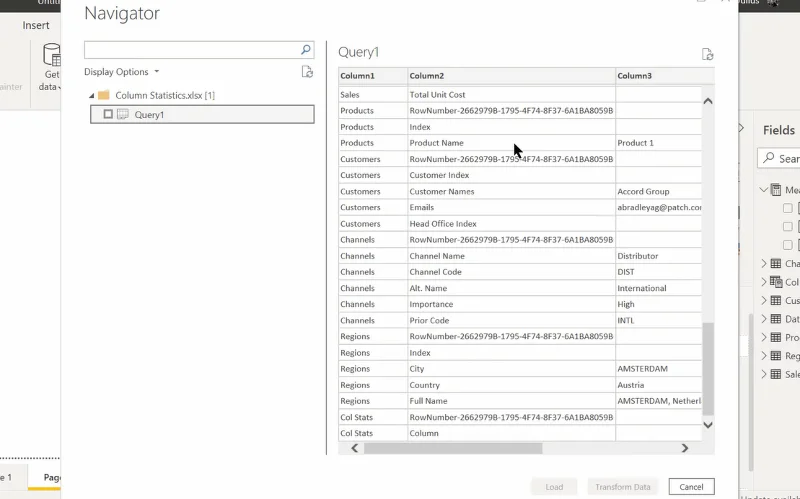The height and width of the screenshot is (499, 800).
Task: Click the Sales table icon in Fields pane
Action: pos(776,374)
